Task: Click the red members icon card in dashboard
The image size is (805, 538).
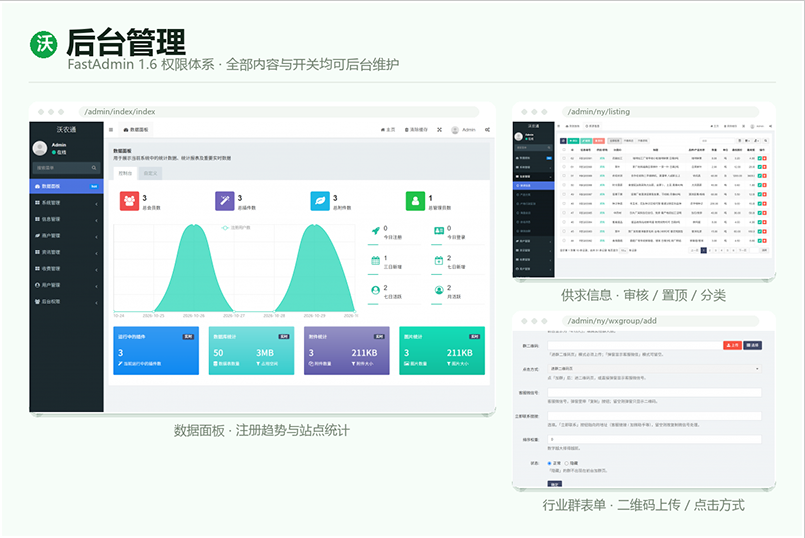Action: [129, 201]
